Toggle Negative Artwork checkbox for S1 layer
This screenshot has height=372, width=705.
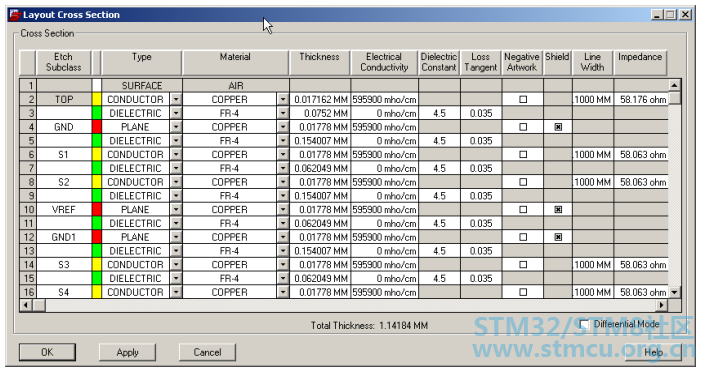pos(523,154)
